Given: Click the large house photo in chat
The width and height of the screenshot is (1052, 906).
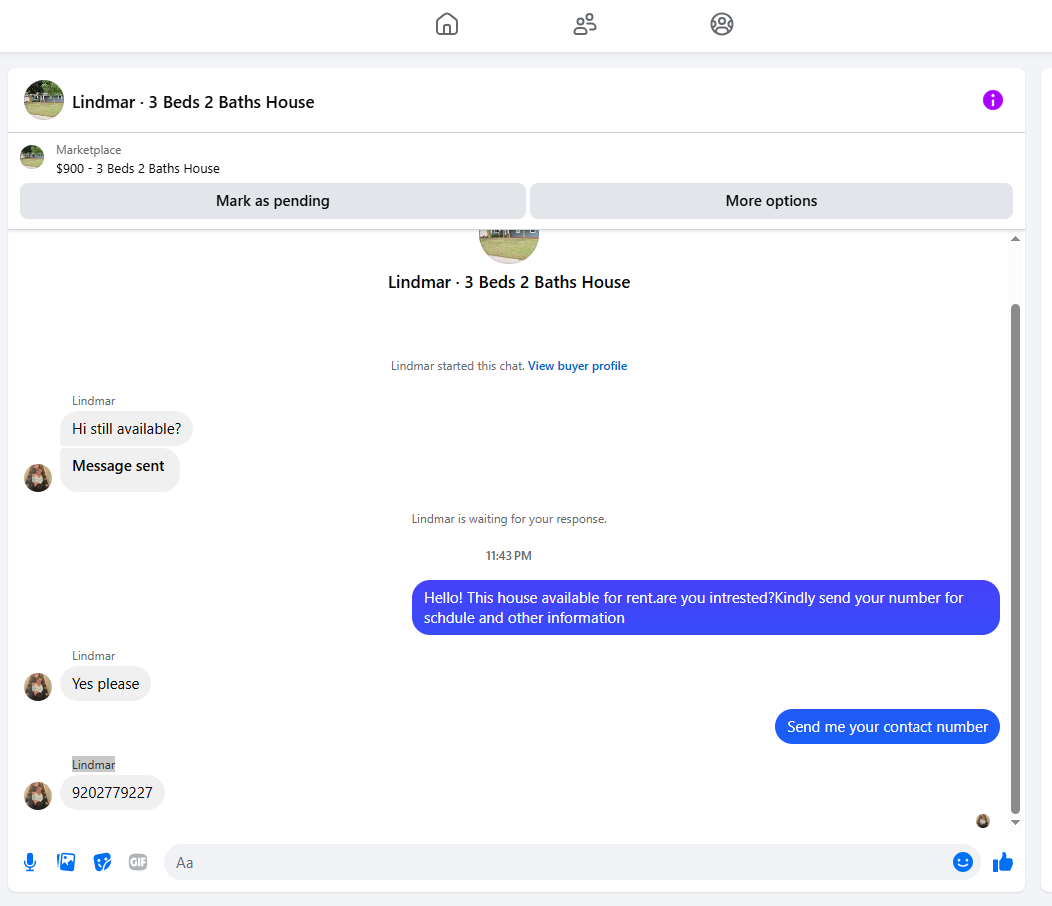Looking at the screenshot, I should (x=509, y=246).
